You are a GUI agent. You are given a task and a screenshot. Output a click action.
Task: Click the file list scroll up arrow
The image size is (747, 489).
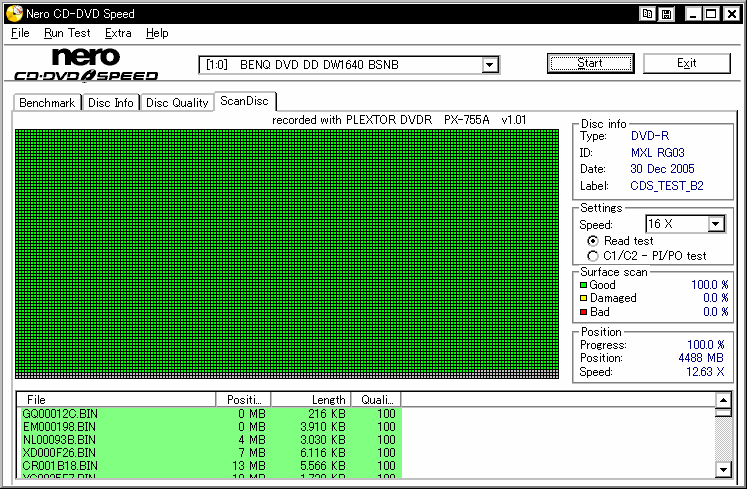[723, 400]
